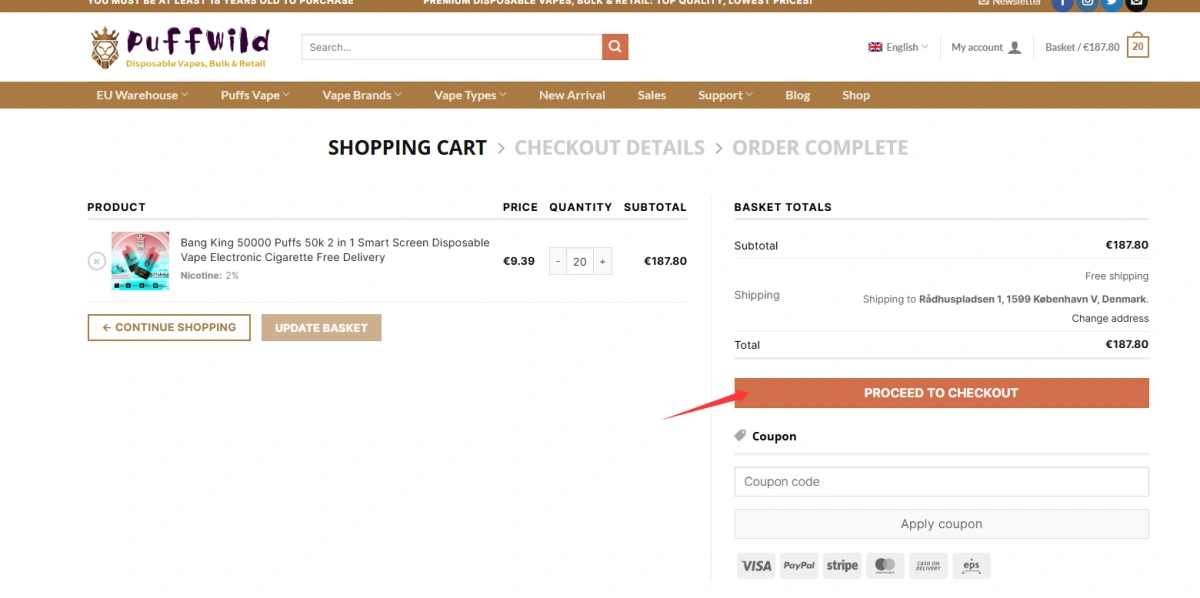The height and width of the screenshot is (598, 1200).
Task: Open Twitter social icon in top bar
Action: pyautogui.click(x=1111, y=3)
